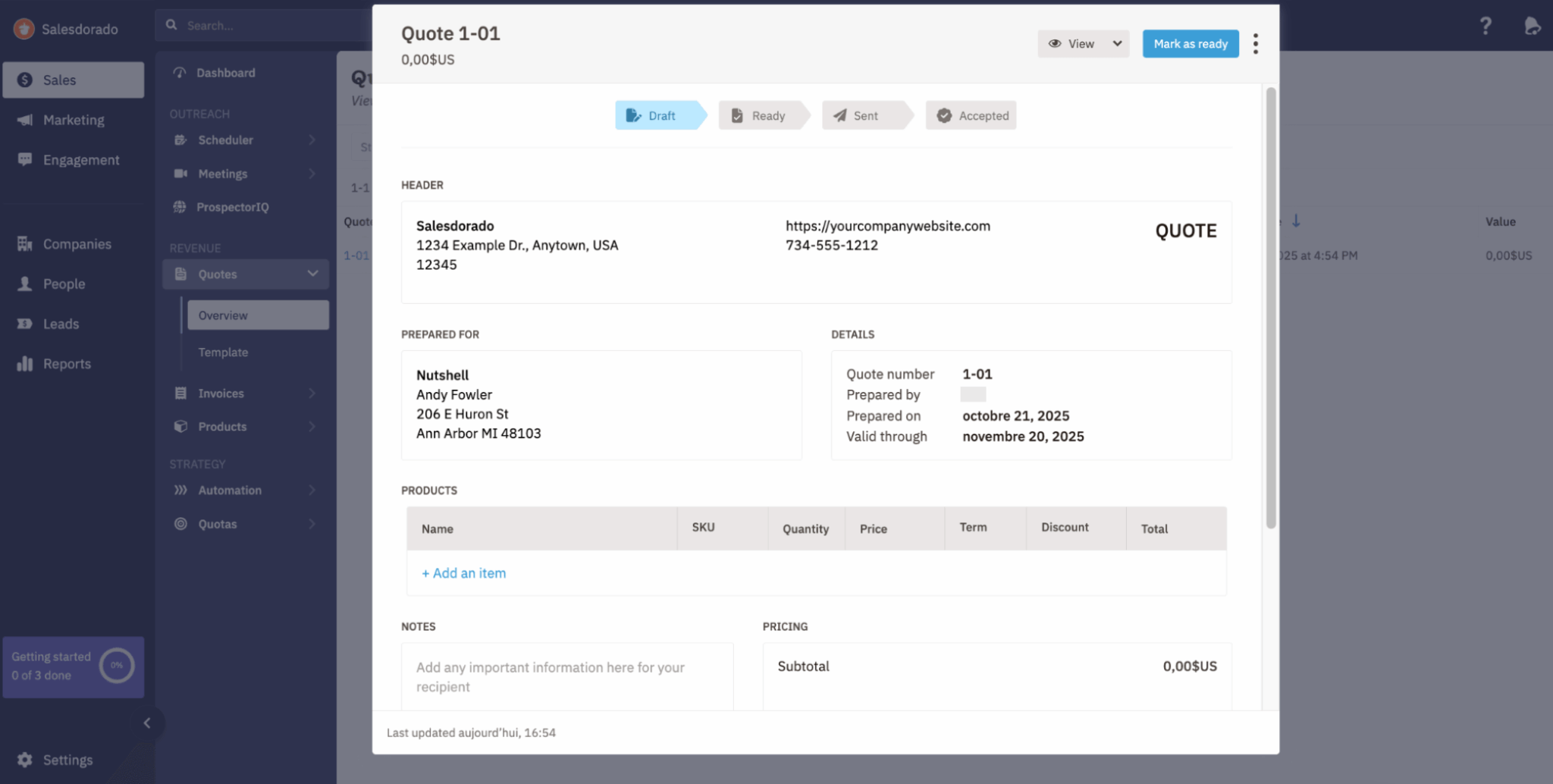The height and width of the screenshot is (784, 1553).
Task: Collapse the sidebar with the arrow icon
Action: tap(147, 723)
